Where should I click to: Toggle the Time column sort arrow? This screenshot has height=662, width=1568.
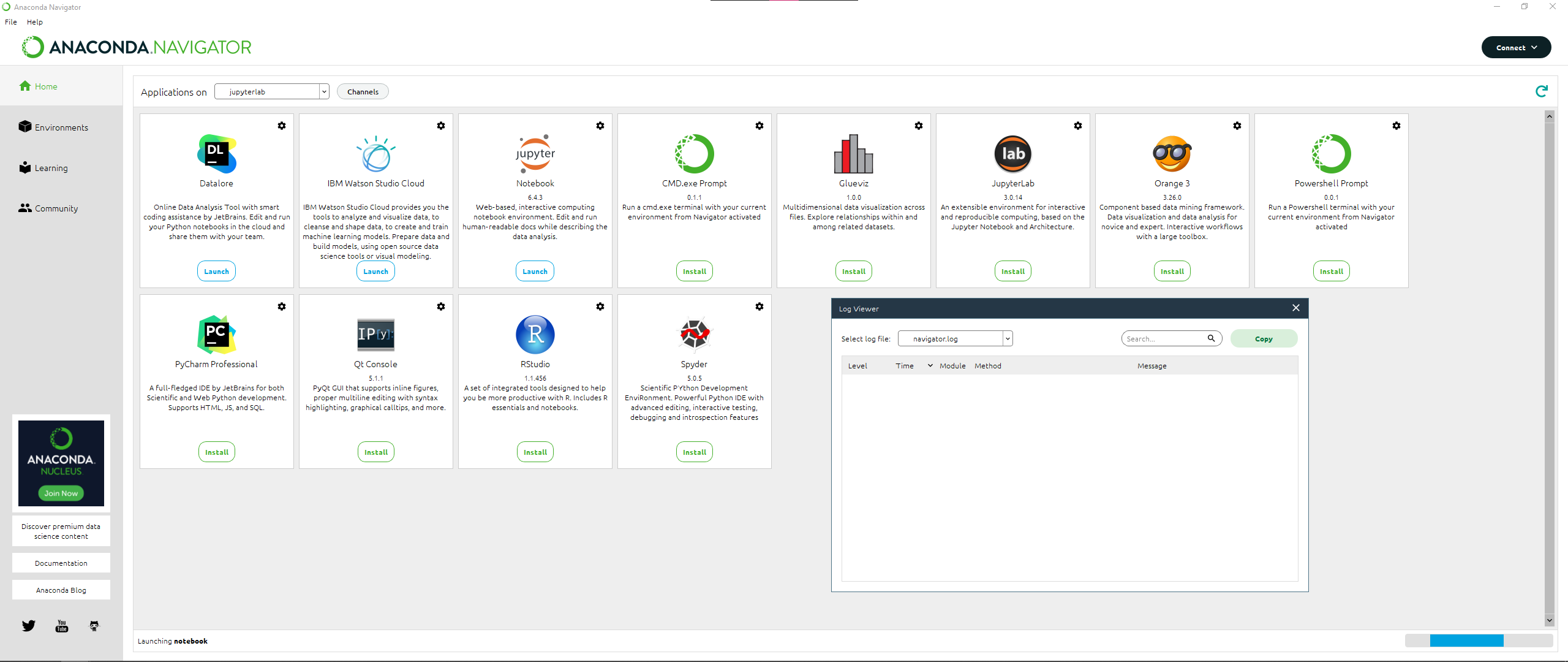tap(930, 366)
